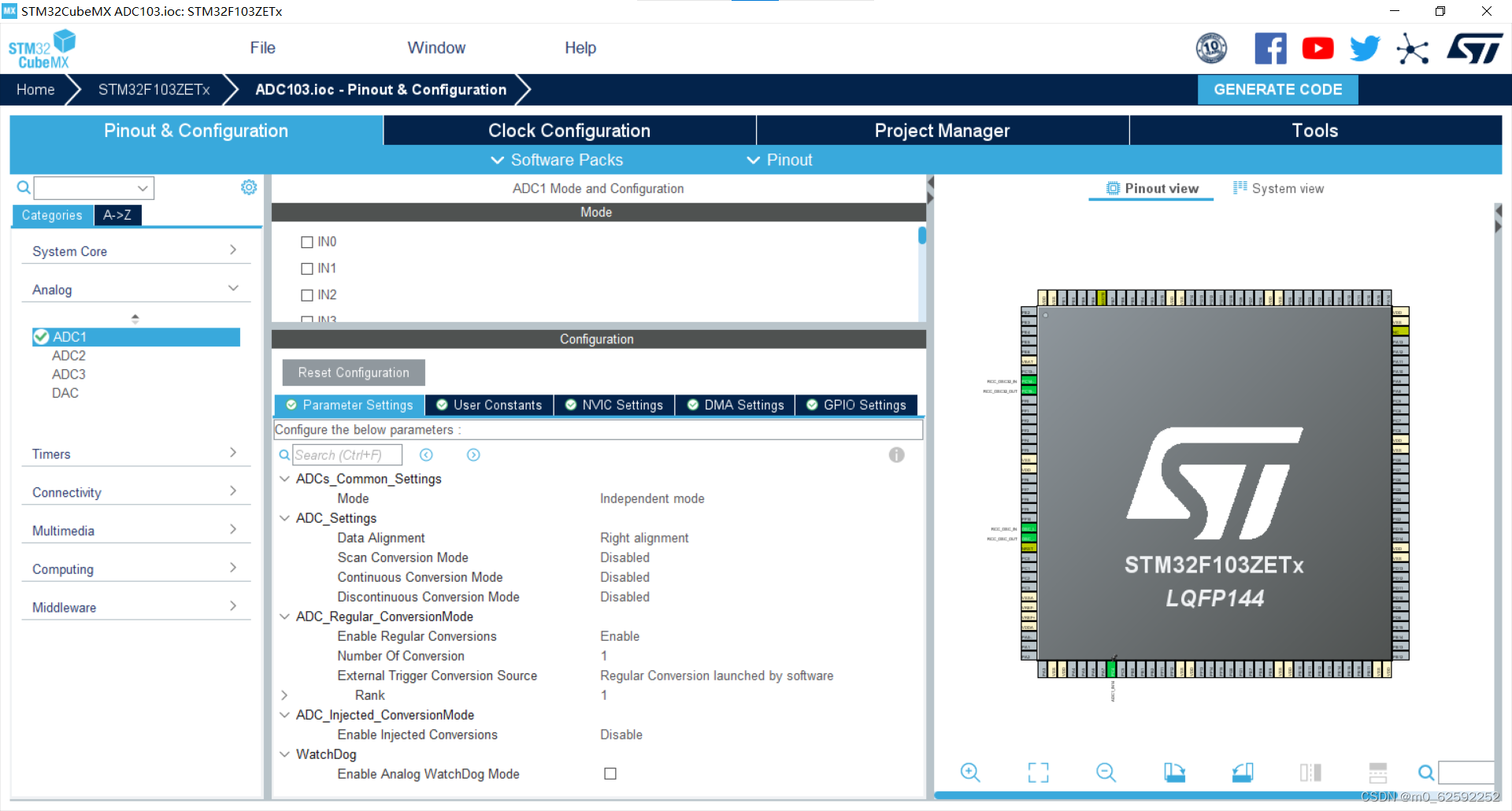Click the peripheral search magnifier icon
This screenshot has width=1512, height=811.
click(x=24, y=187)
